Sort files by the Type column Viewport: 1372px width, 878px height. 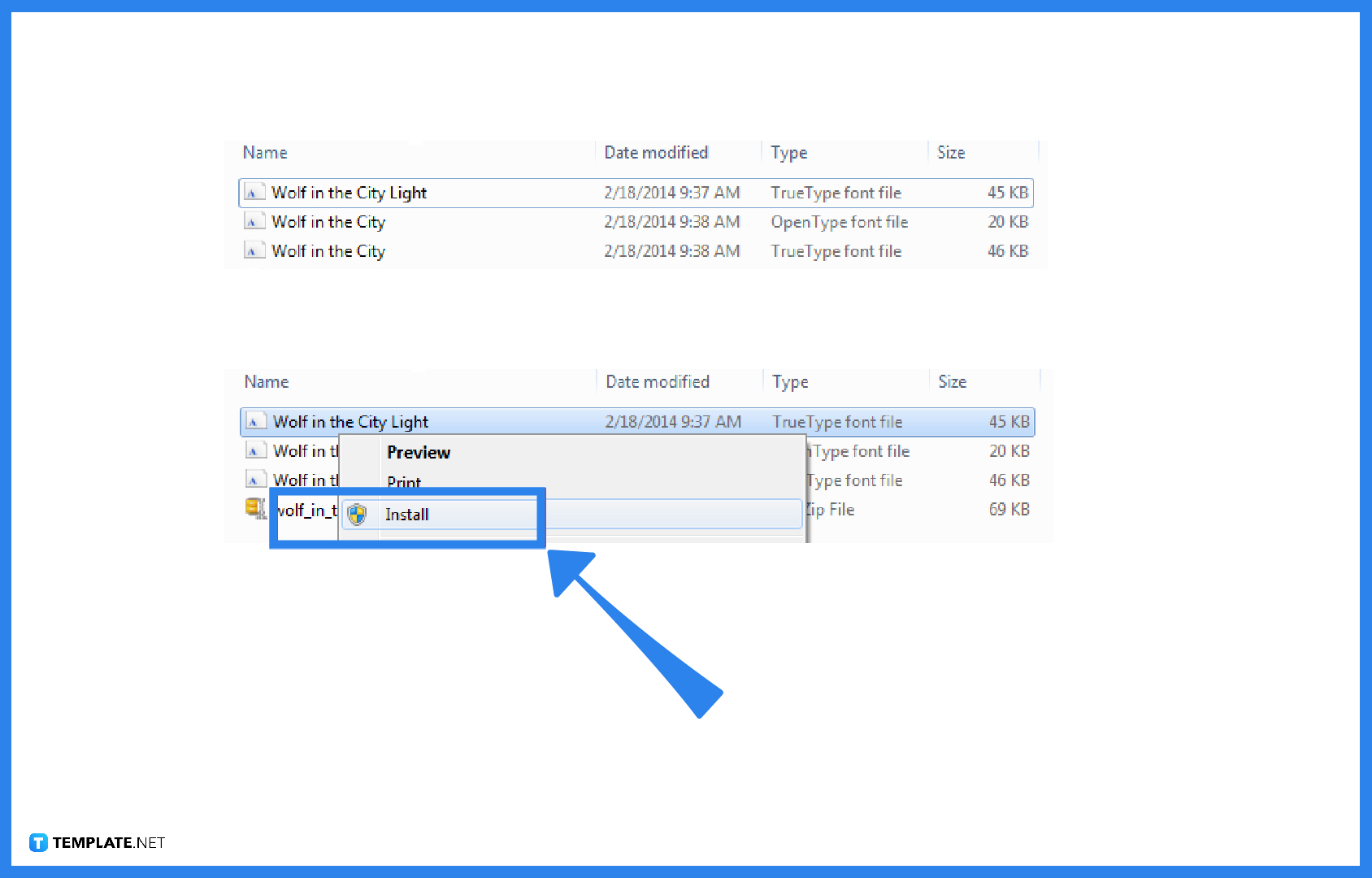(x=788, y=152)
